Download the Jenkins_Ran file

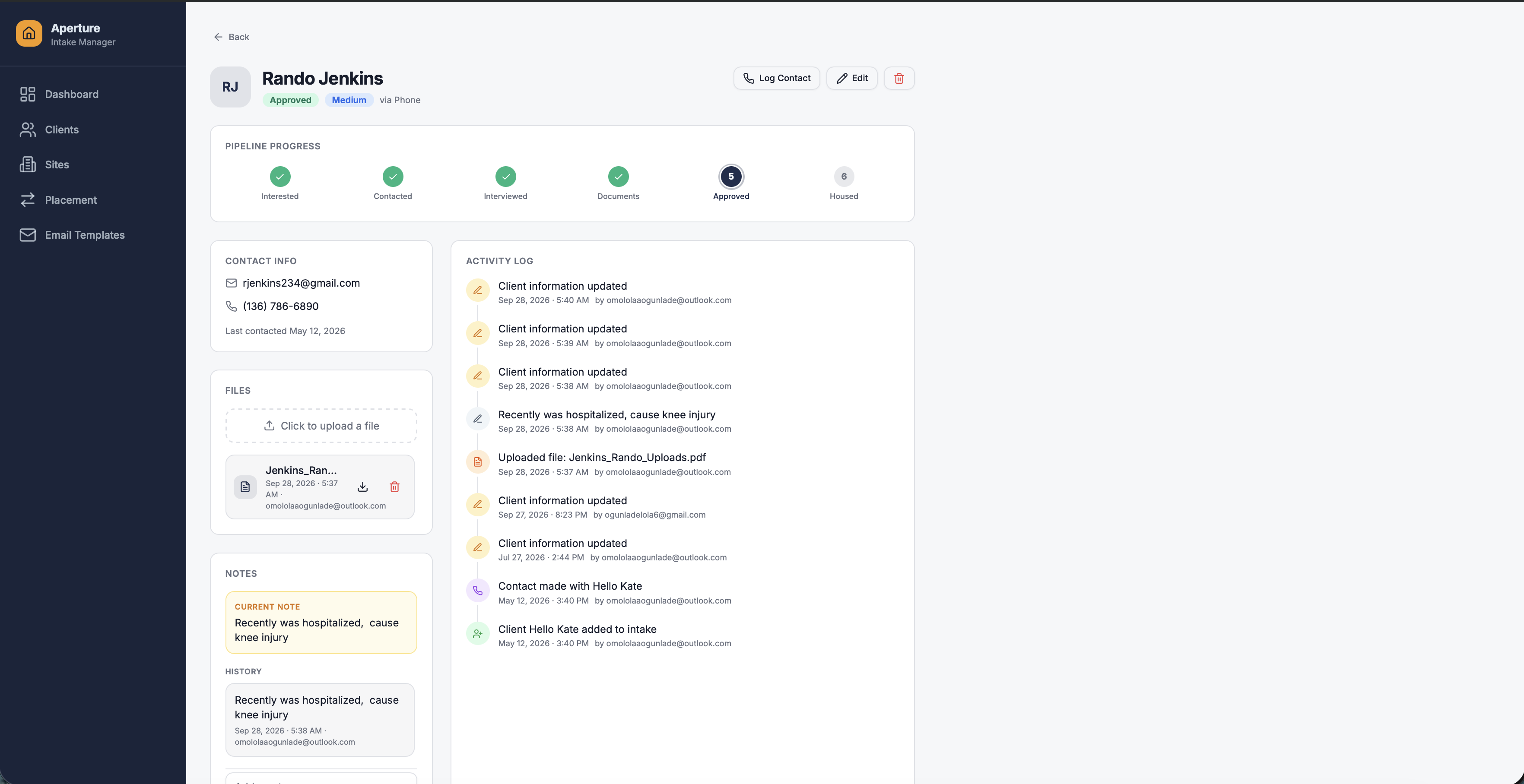(x=363, y=487)
